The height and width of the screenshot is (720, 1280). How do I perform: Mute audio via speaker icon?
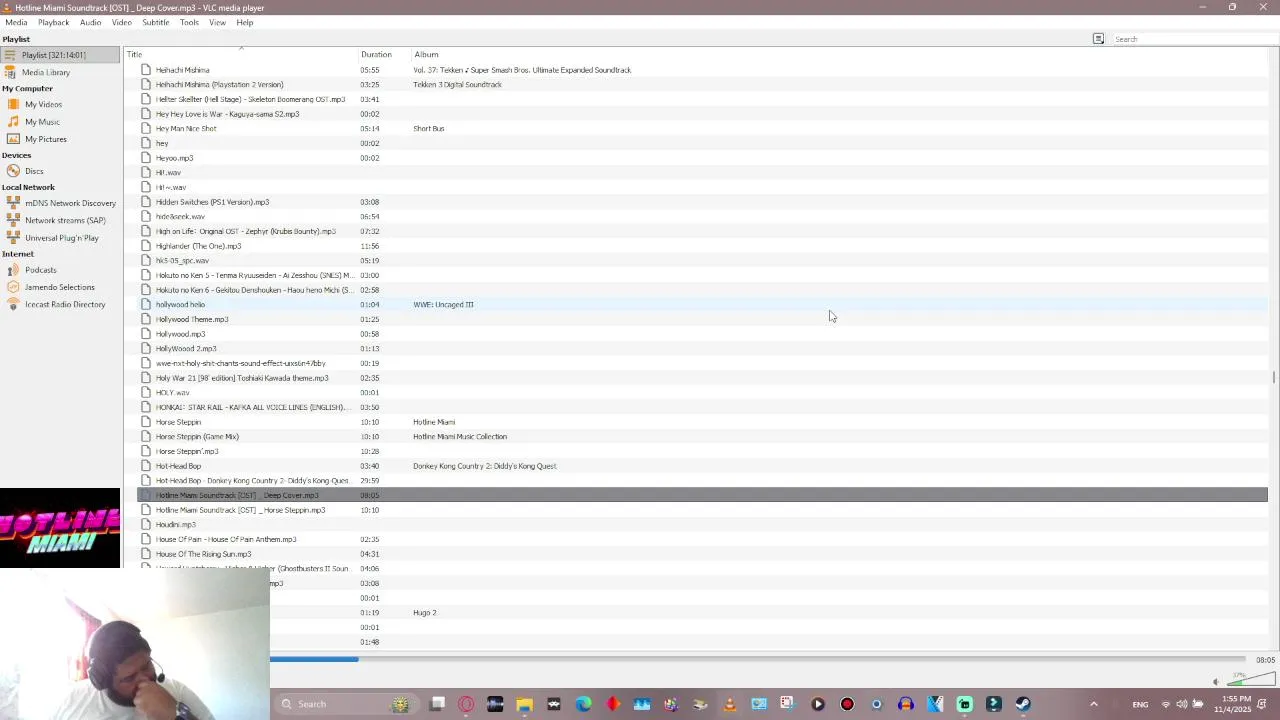[1216, 682]
